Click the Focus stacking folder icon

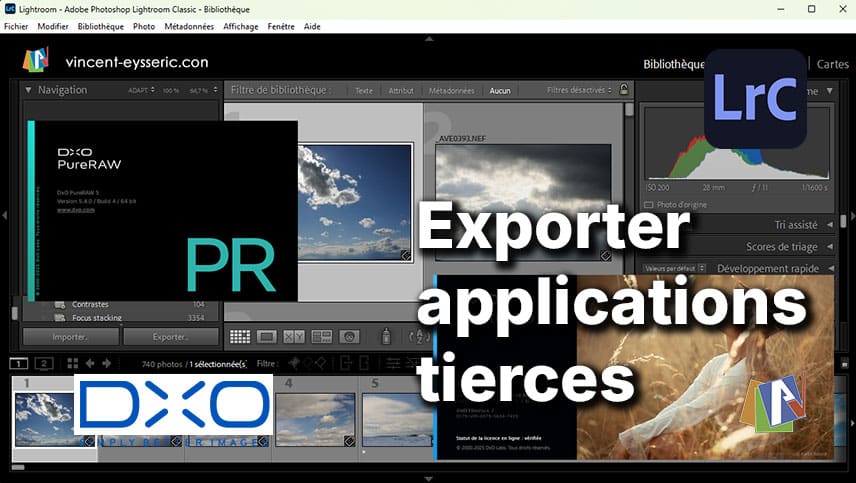pyautogui.click(x=61, y=318)
